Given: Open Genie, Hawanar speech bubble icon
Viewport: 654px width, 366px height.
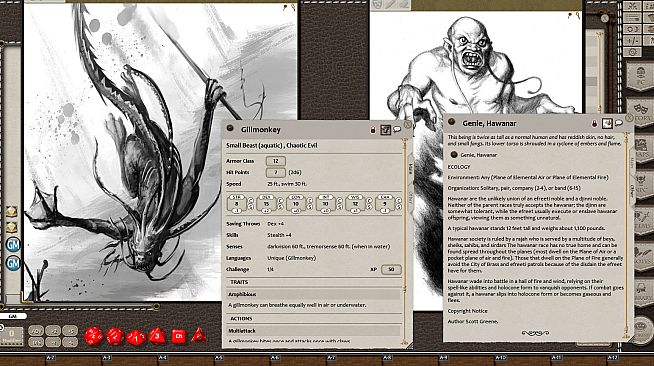Looking at the screenshot, I should [x=619, y=123].
